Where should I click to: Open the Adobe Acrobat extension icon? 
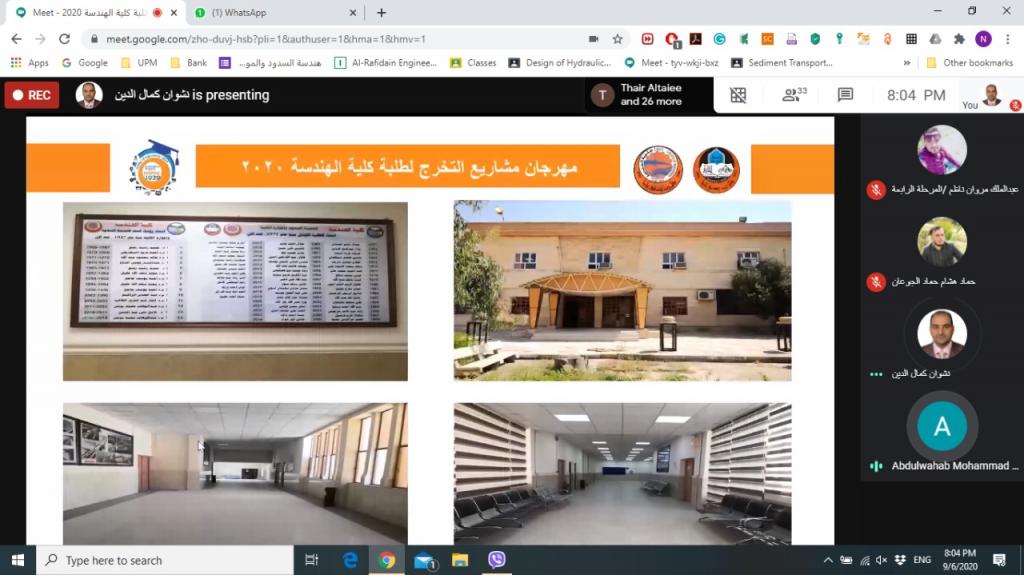(x=696, y=39)
